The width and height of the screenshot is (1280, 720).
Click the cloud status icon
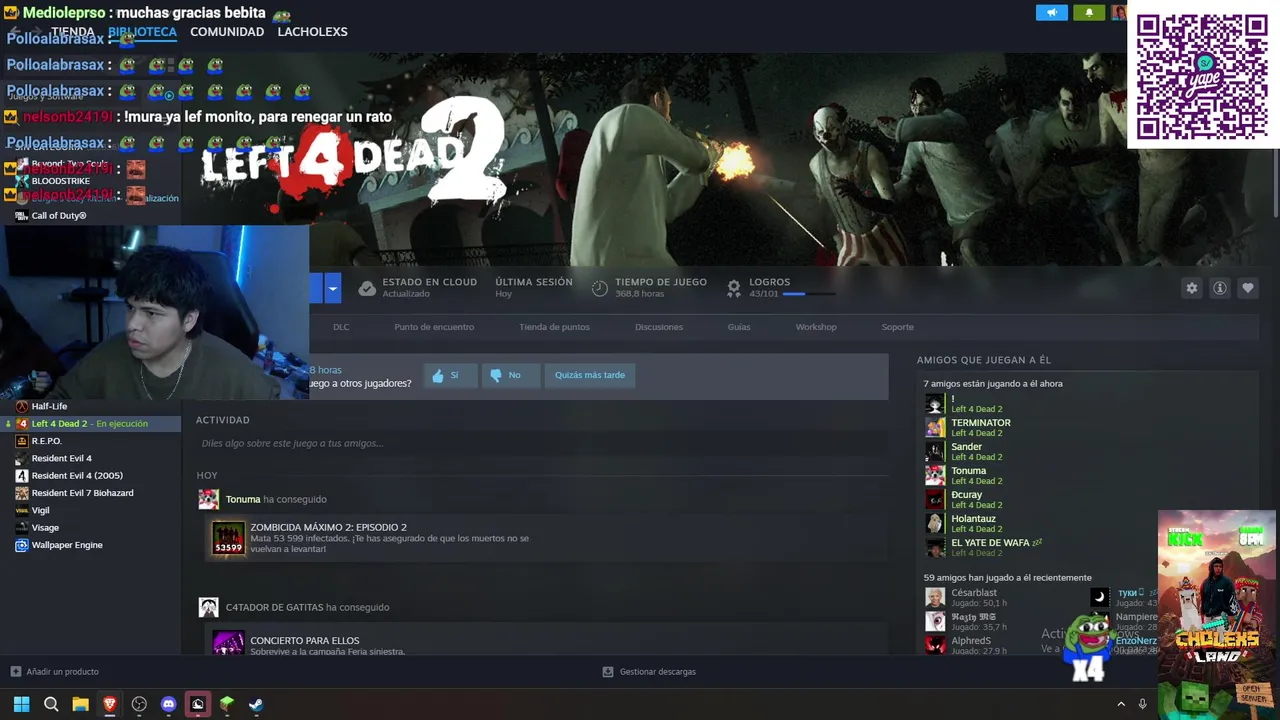367,288
